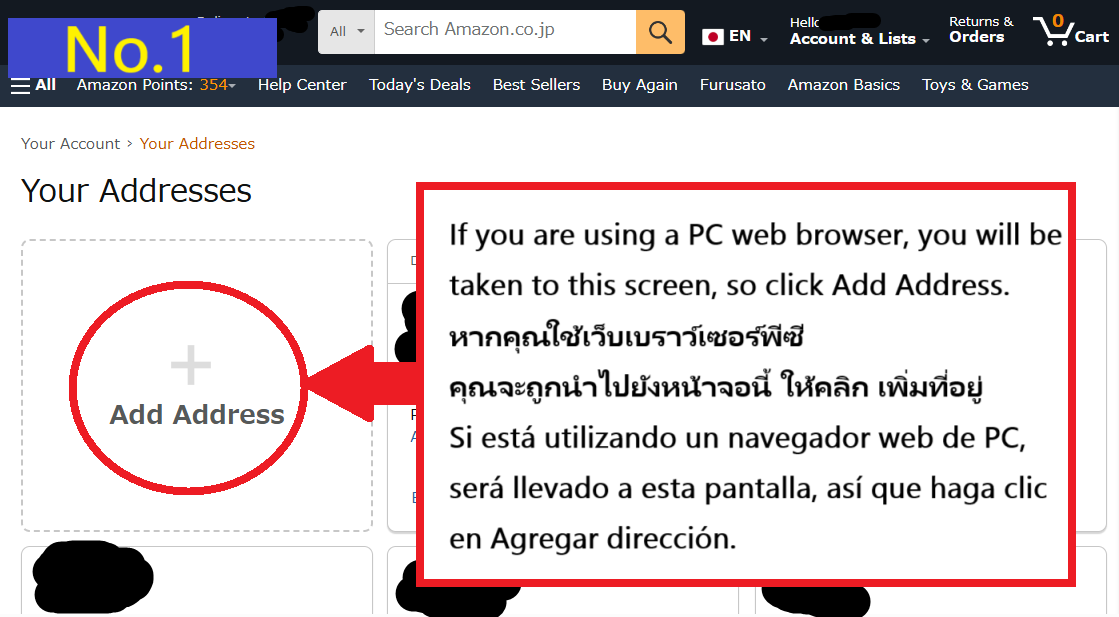Click the Your Account breadcrumb link

click(70, 143)
